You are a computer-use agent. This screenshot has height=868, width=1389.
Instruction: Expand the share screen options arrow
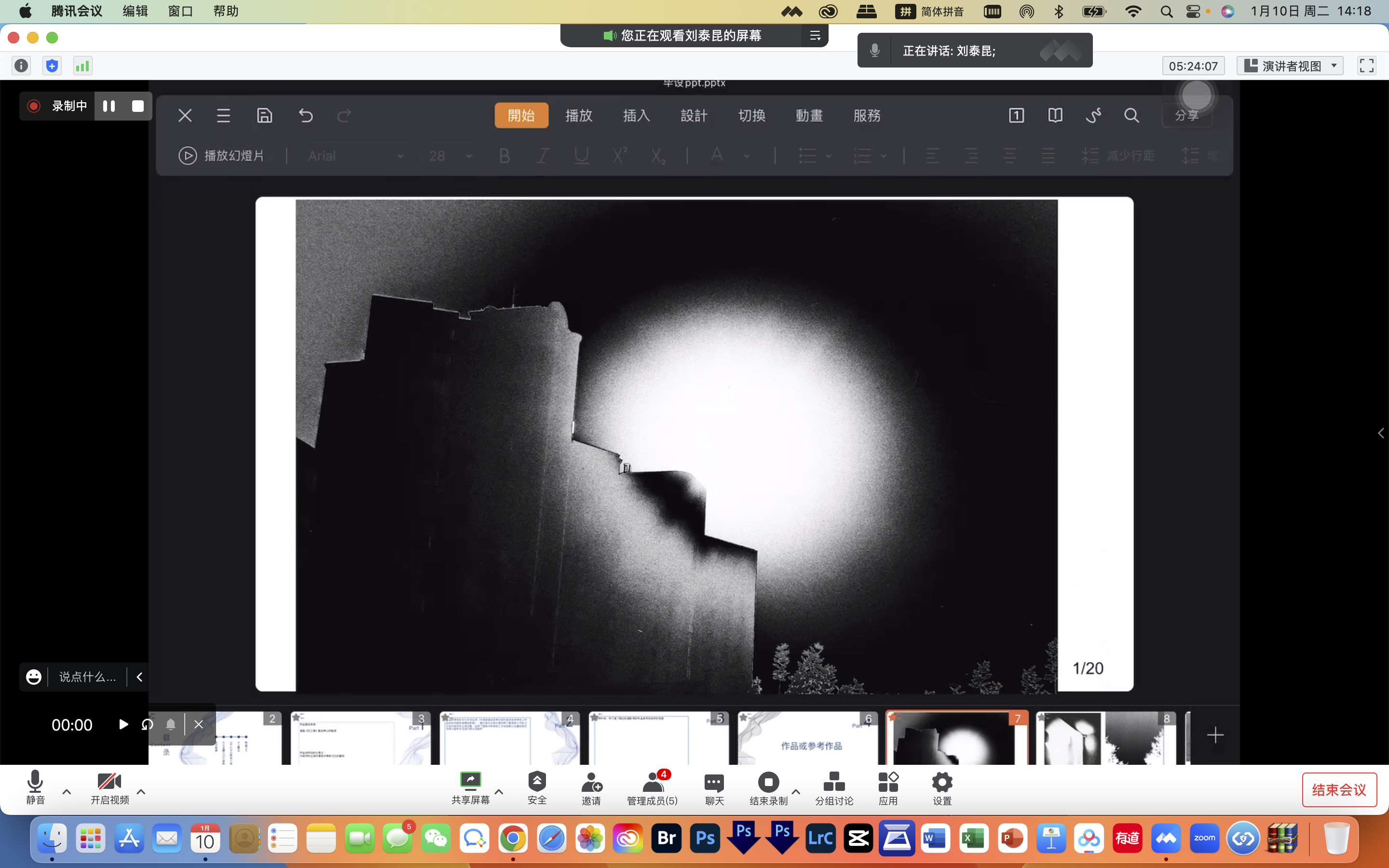(499, 792)
